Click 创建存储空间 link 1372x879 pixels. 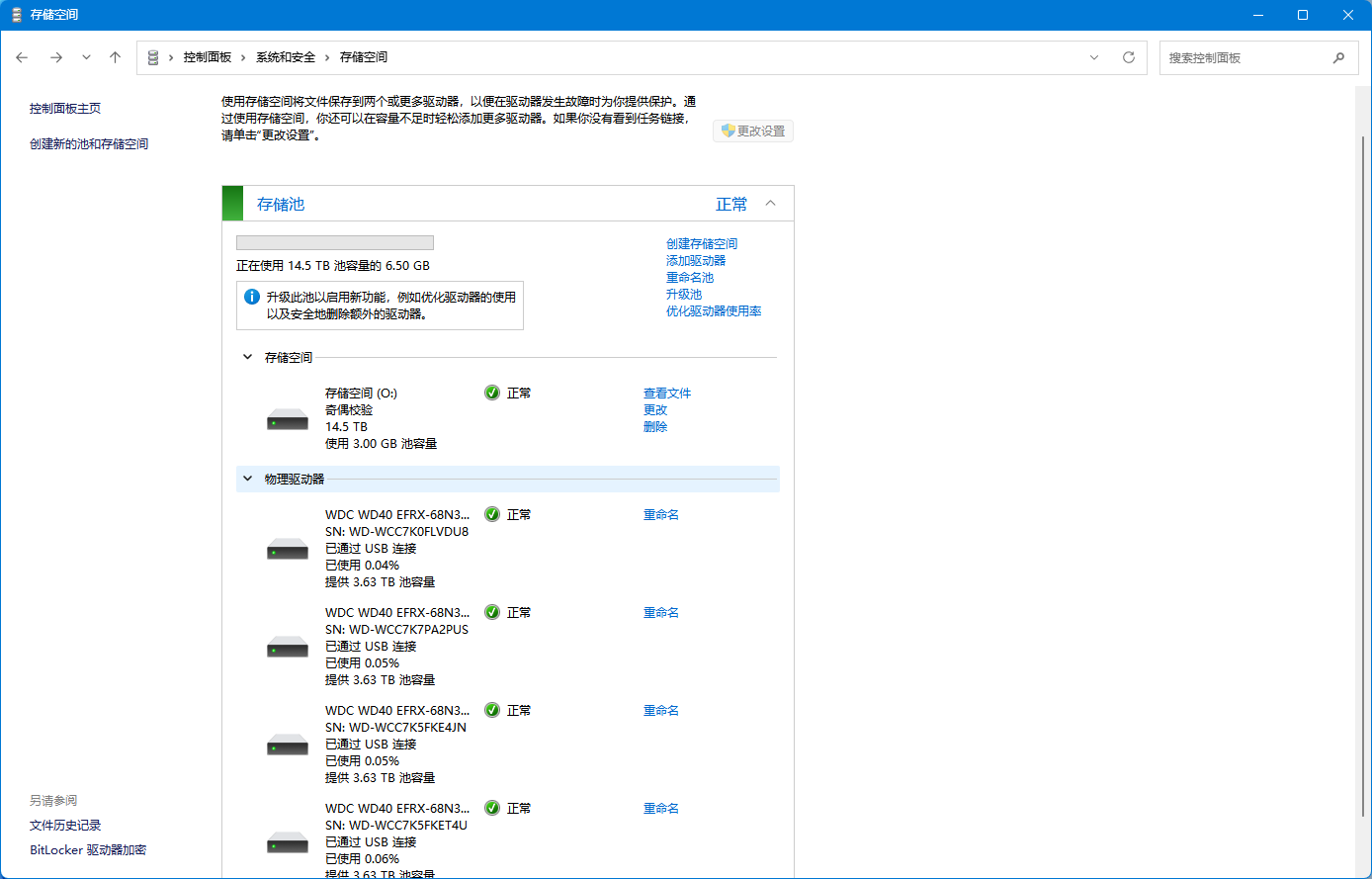702,243
